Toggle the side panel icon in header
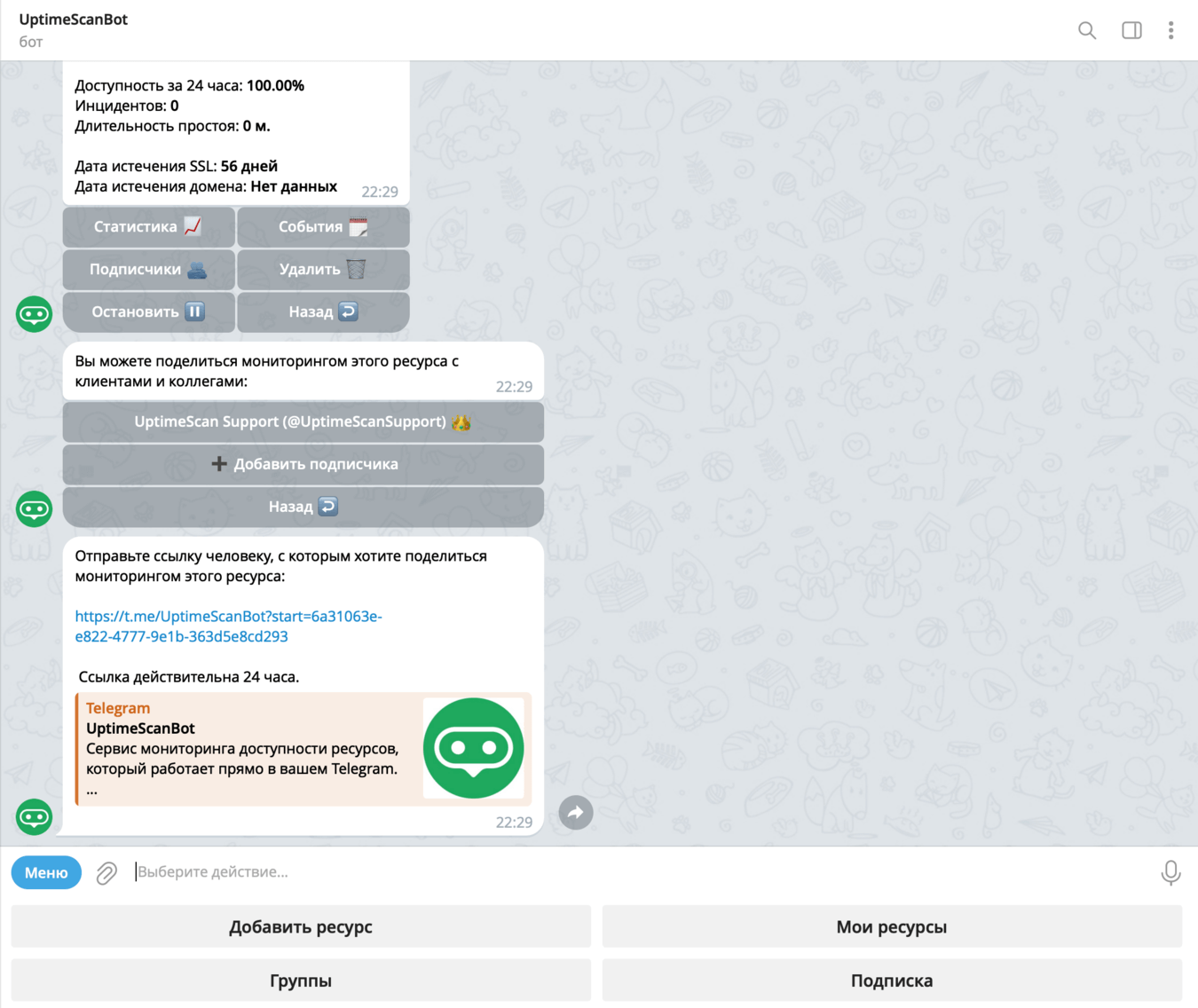 pyautogui.click(x=1131, y=30)
